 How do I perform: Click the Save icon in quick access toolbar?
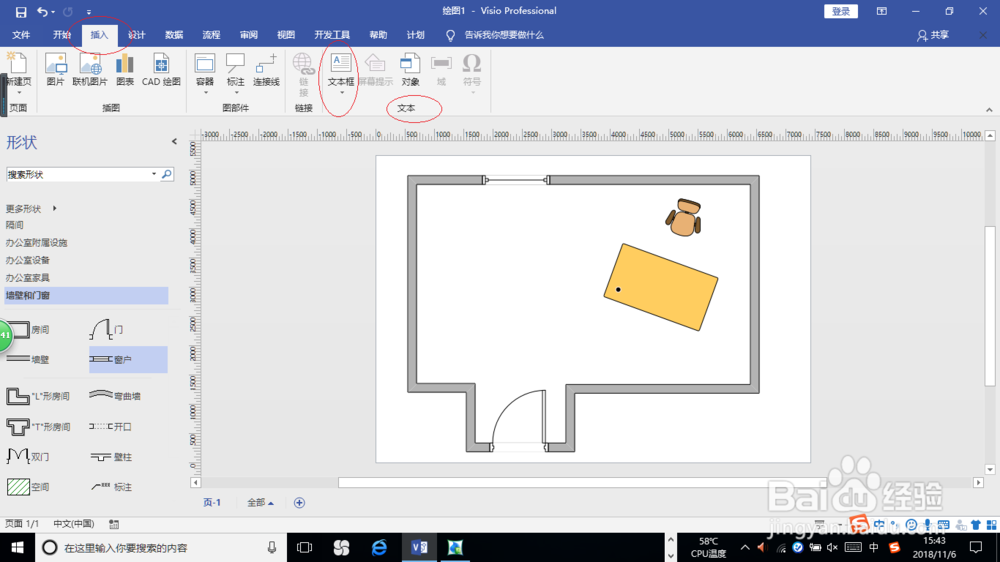(20, 11)
